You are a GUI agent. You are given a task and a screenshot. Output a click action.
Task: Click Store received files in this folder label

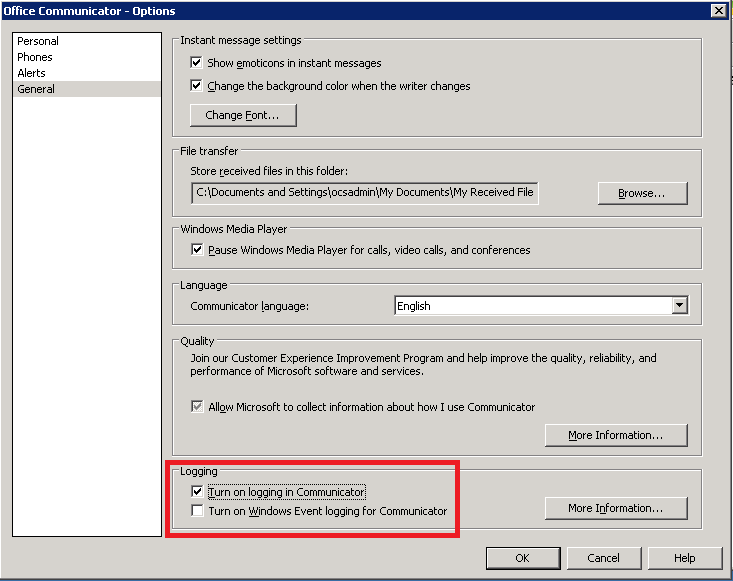click(269, 171)
